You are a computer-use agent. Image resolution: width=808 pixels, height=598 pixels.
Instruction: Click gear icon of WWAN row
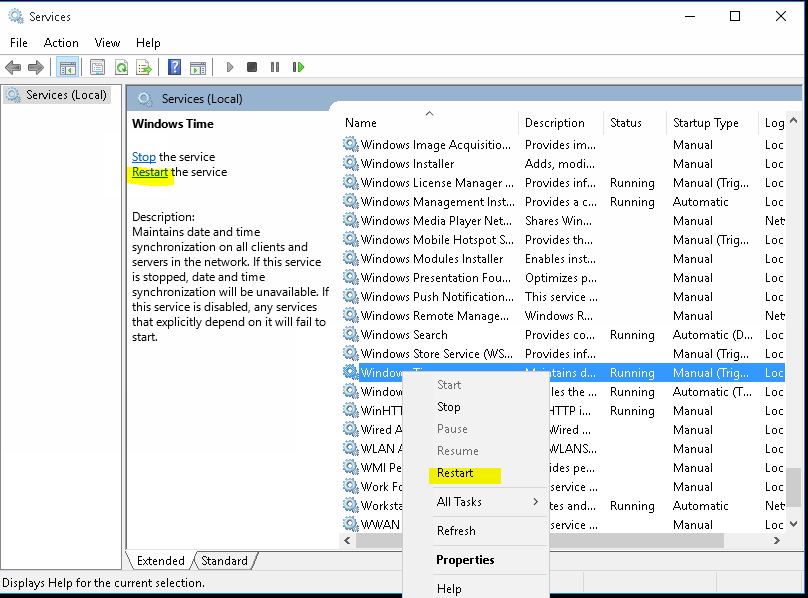pyautogui.click(x=350, y=524)
